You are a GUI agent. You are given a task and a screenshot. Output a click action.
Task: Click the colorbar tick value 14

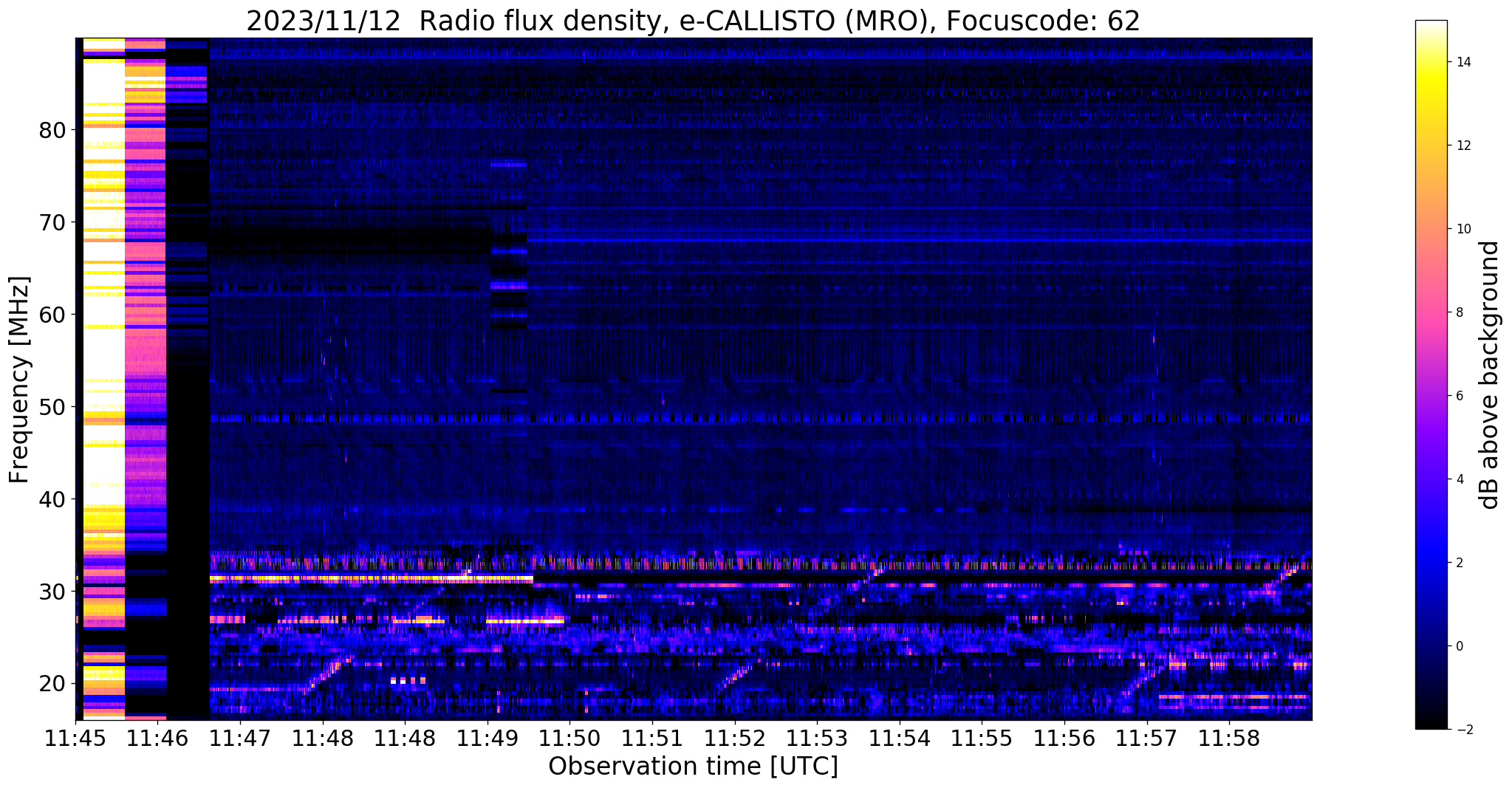point(1463,62)
